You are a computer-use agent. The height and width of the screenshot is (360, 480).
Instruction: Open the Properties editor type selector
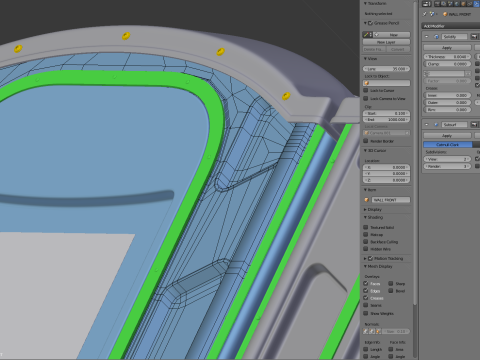(427, 4)
